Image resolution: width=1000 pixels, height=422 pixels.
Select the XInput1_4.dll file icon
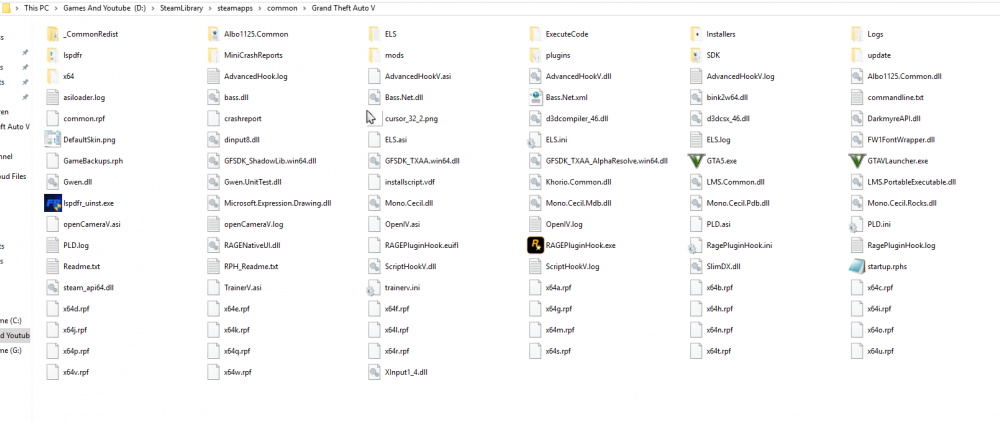[x=374, y=371]
